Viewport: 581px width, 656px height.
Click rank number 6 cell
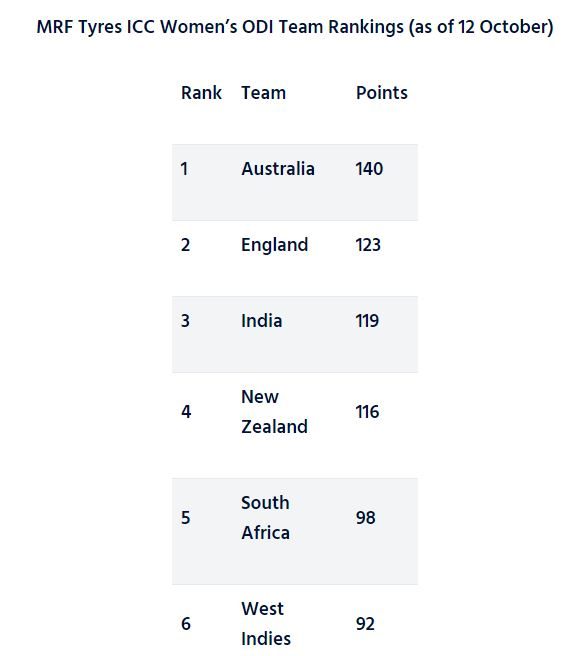pyautogui.click(x=186, y=624)
